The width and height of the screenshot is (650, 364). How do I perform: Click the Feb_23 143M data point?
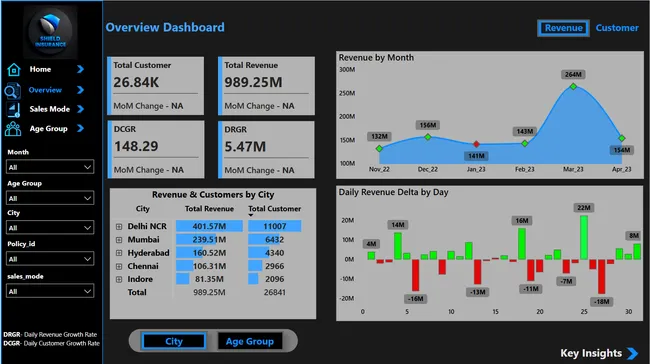(x=525, y=143)
